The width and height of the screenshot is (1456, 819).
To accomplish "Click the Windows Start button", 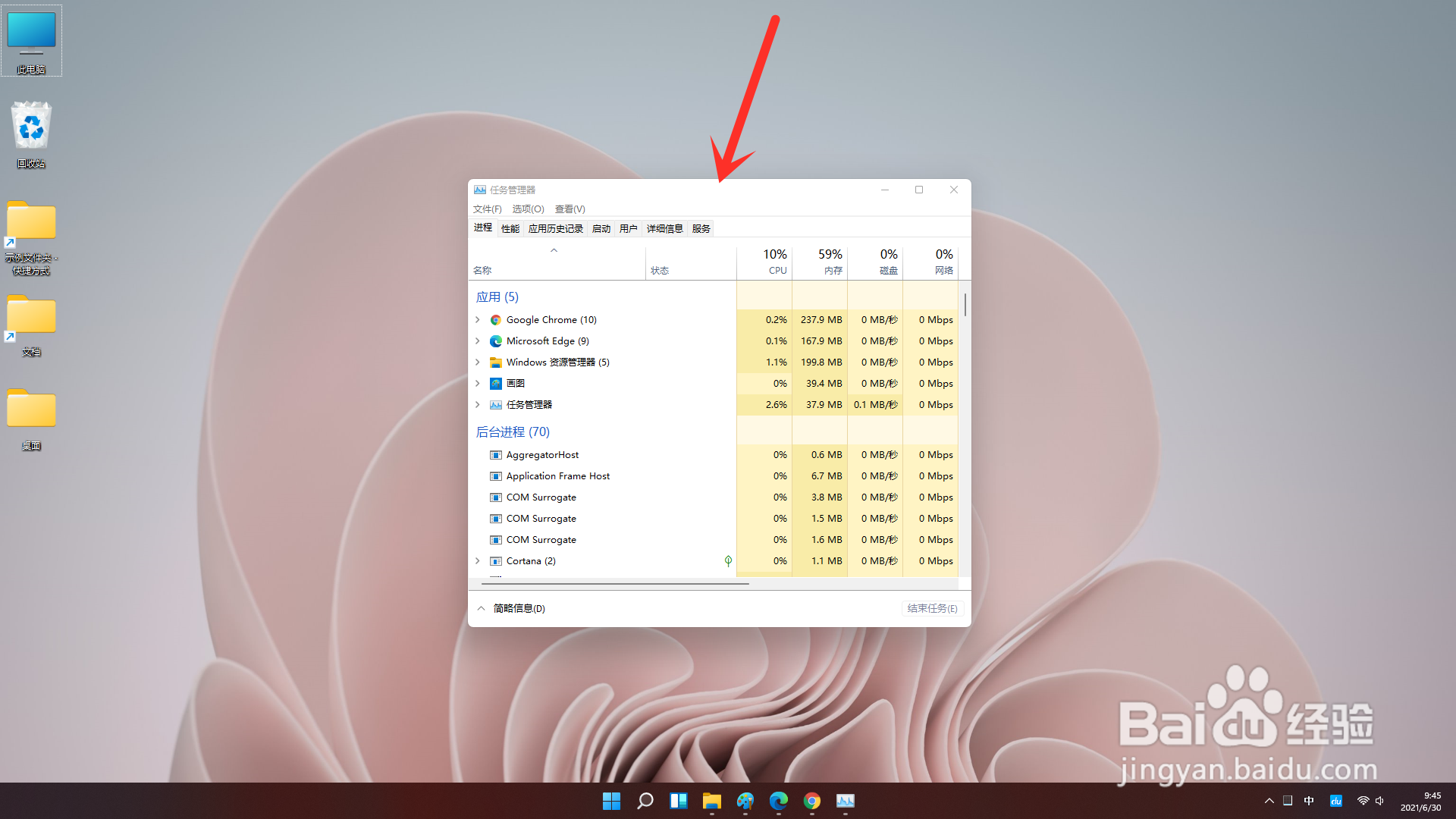I will (x=611, y=801).
